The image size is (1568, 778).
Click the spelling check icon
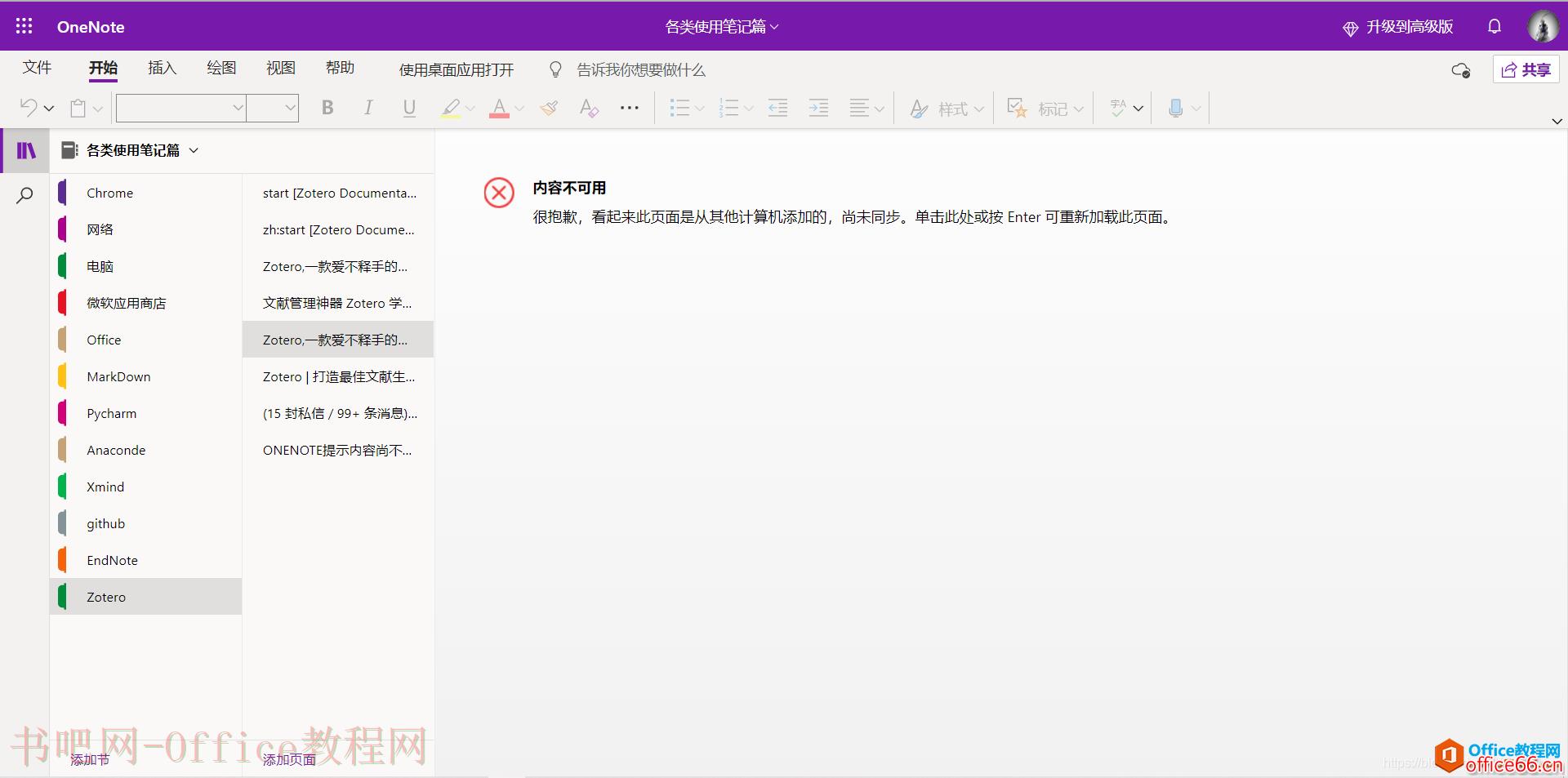coord(1118,108)
